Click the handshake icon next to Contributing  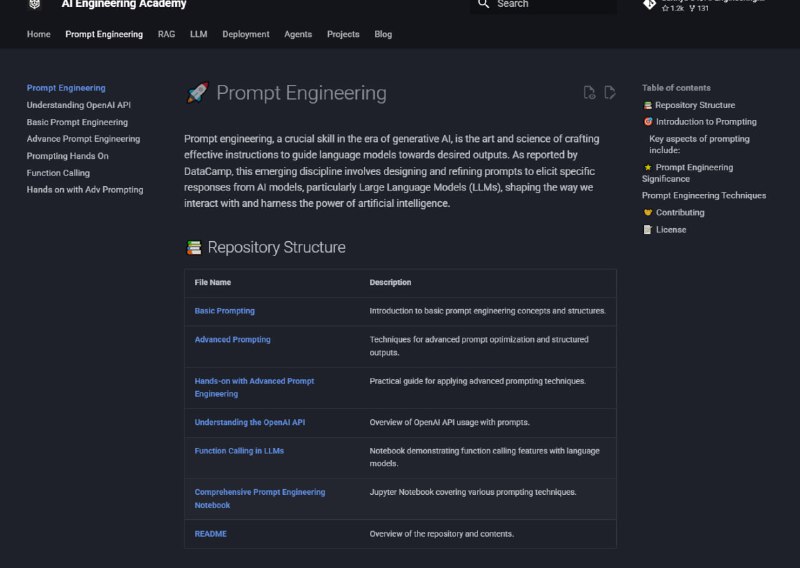(x=648, y=213)
